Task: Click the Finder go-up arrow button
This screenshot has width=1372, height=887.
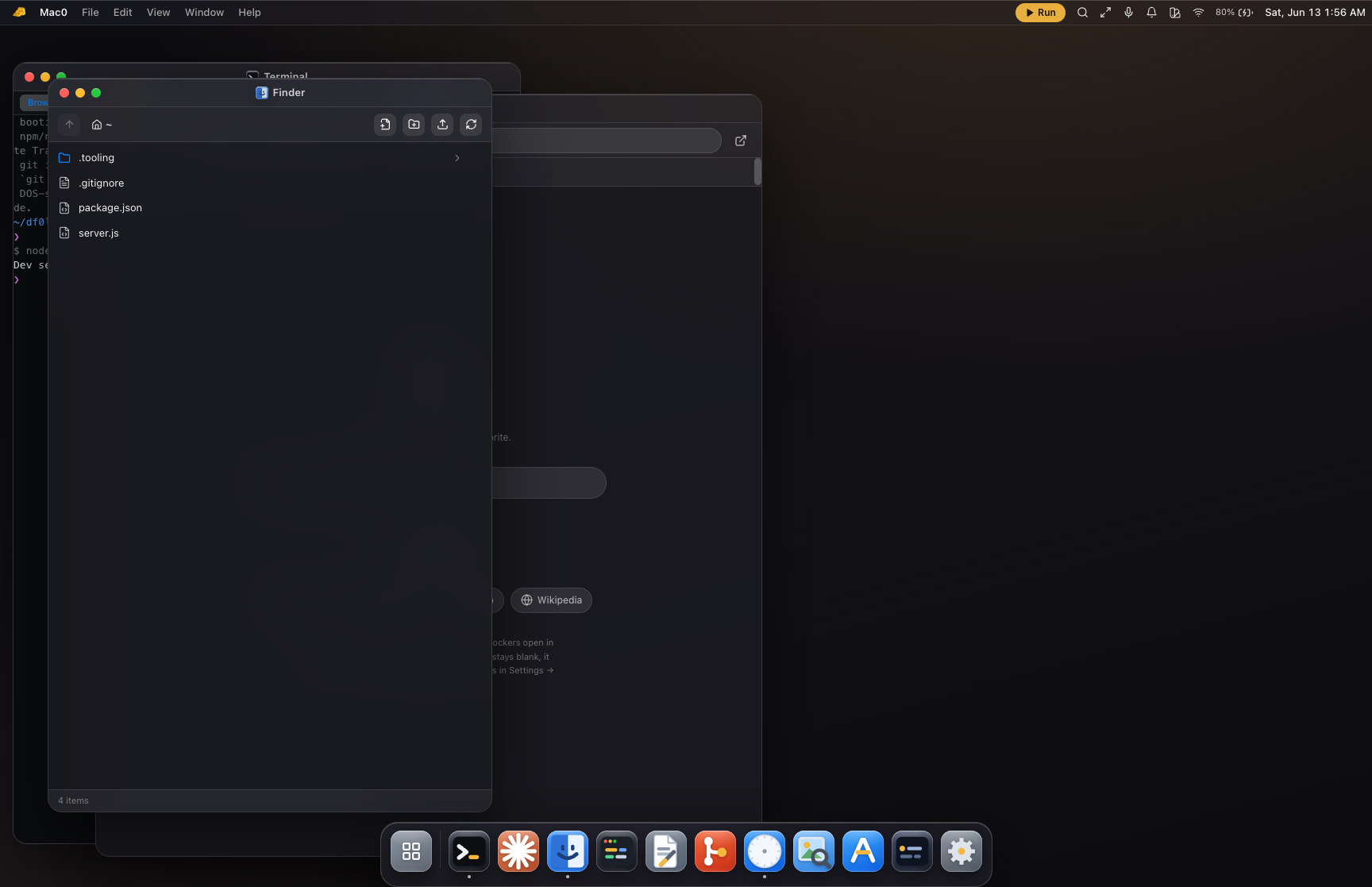Action: point(69,125)
